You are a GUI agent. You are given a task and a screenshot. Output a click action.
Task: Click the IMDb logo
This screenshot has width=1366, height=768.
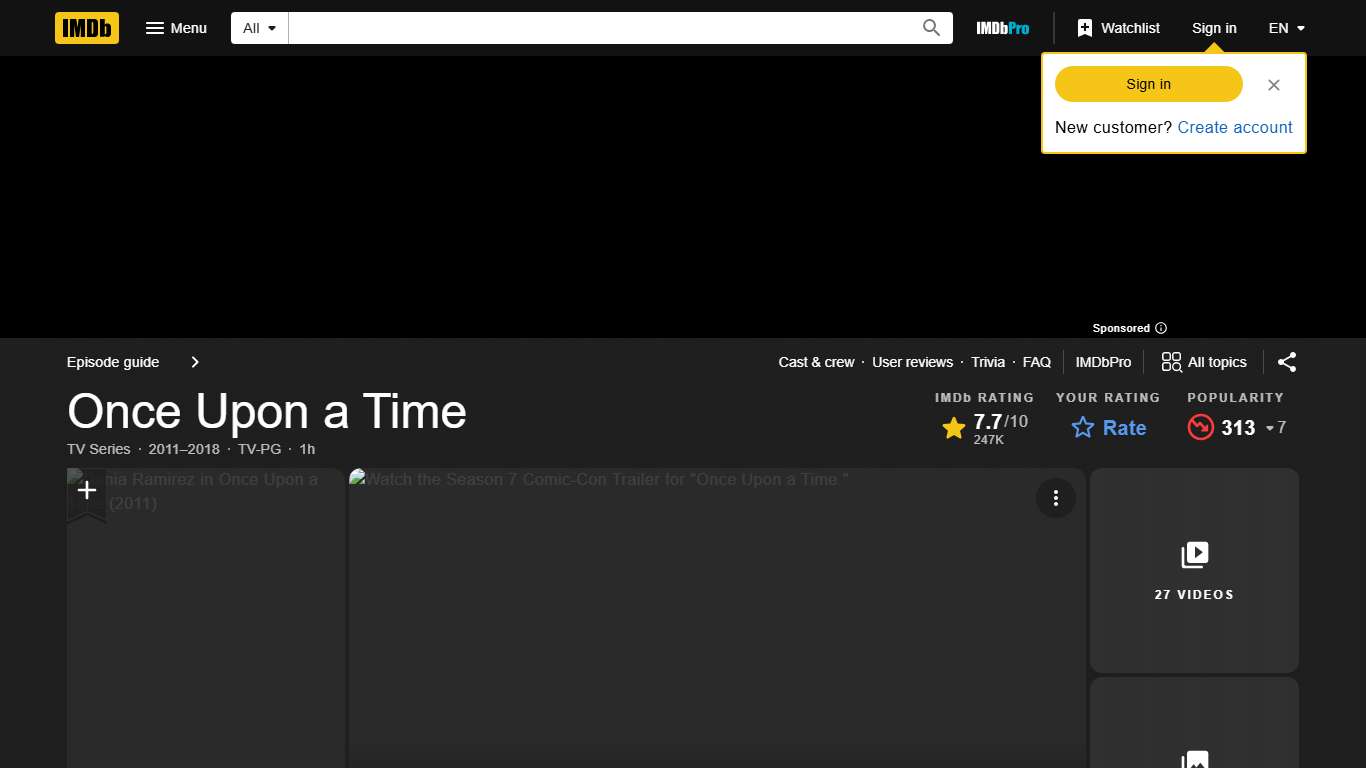[87, 28]
